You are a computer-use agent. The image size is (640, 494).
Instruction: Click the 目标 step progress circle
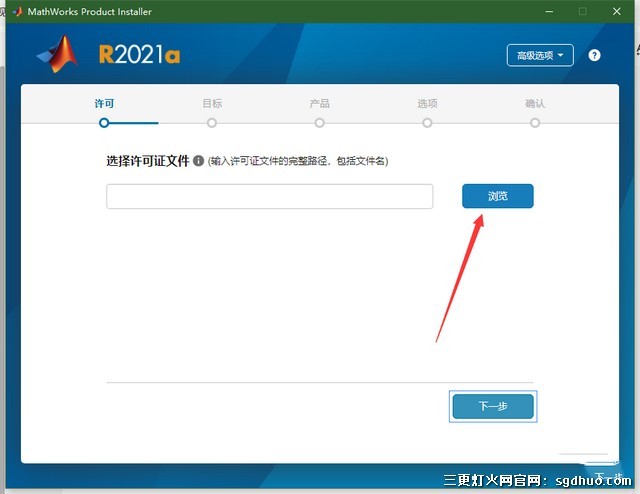point(212,123)
